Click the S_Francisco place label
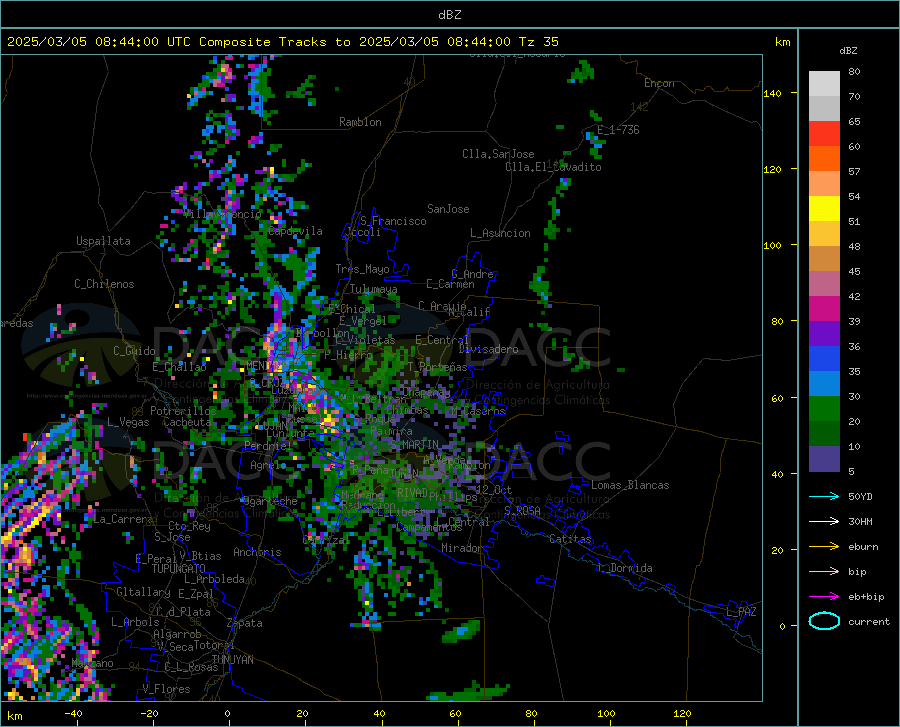900x727 pixels. coord(393,221)
